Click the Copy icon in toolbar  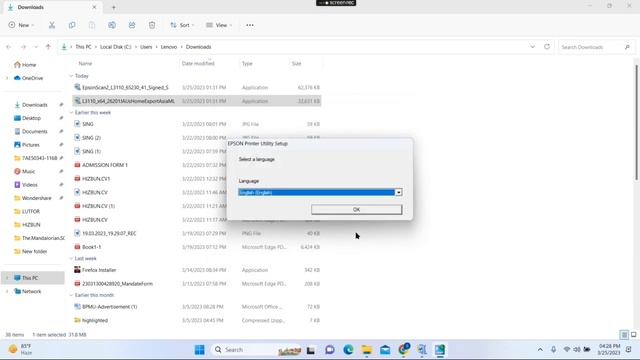pyautogui.click(x=72, y=25)
